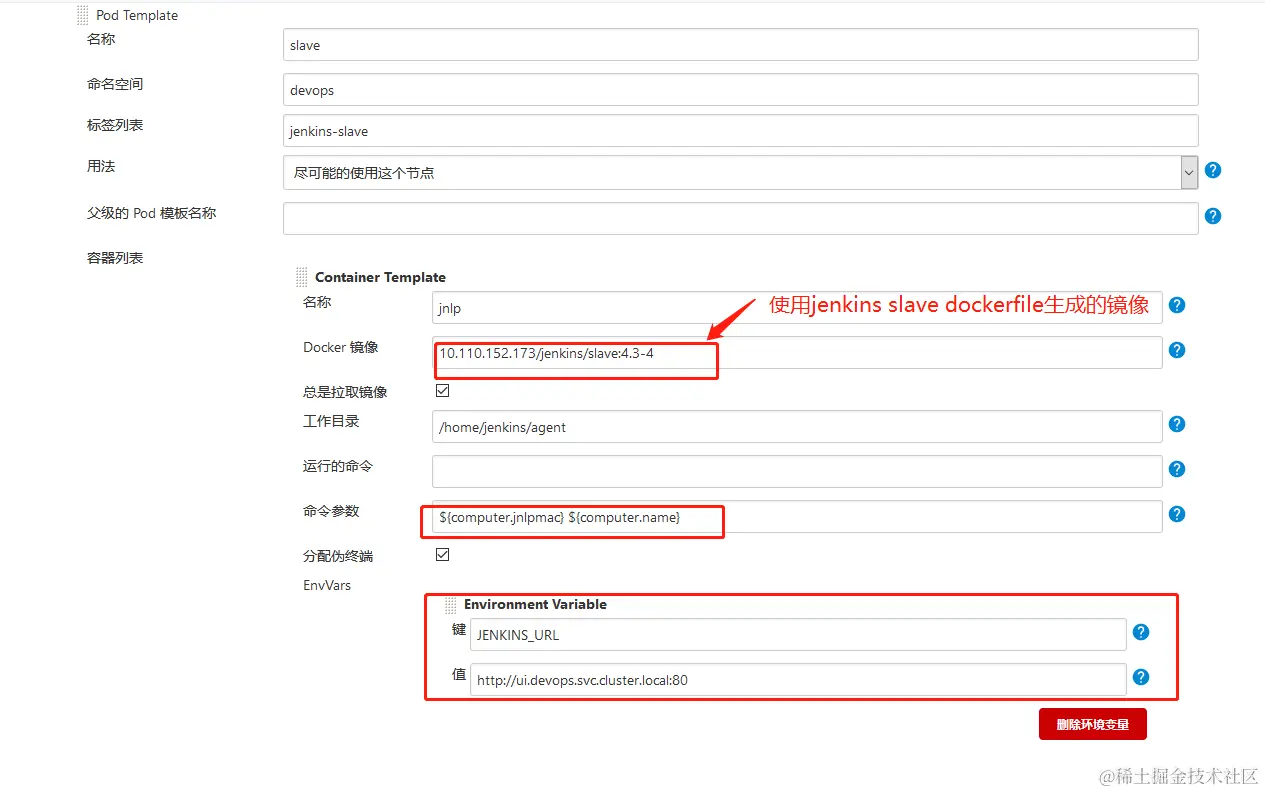Click the Docker 镜像 label
The width and height of the screenshot is (1265, 793).
(x=341, y=347)
